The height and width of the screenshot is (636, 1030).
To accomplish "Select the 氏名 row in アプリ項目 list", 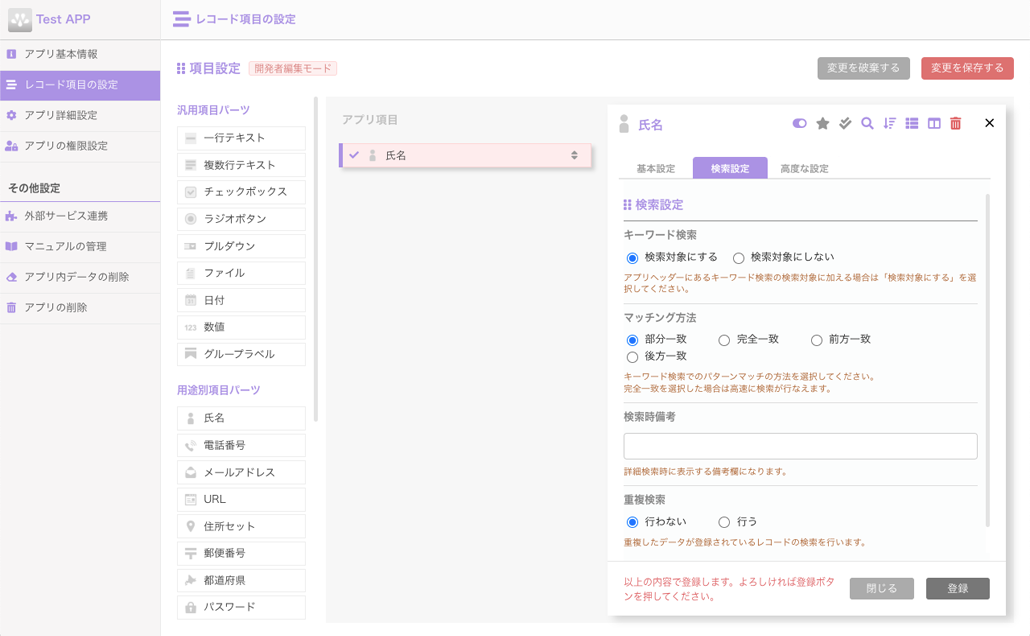I will [x=465, y=155].
